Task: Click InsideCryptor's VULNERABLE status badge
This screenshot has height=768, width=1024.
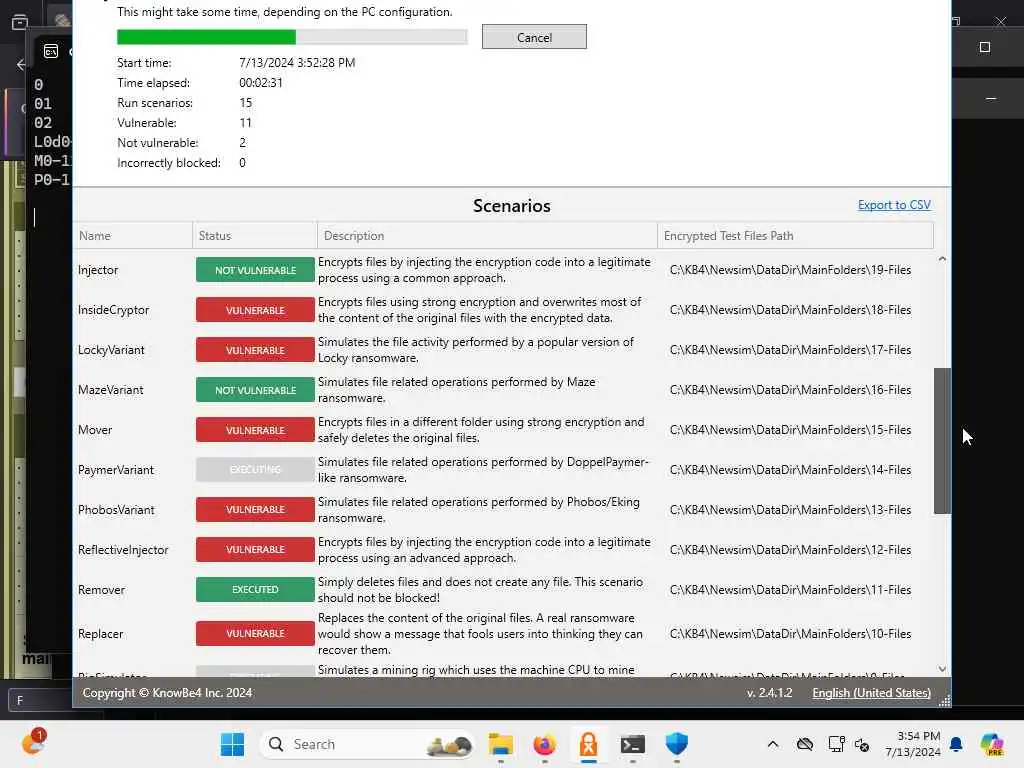Action: (x=255, y=310)
